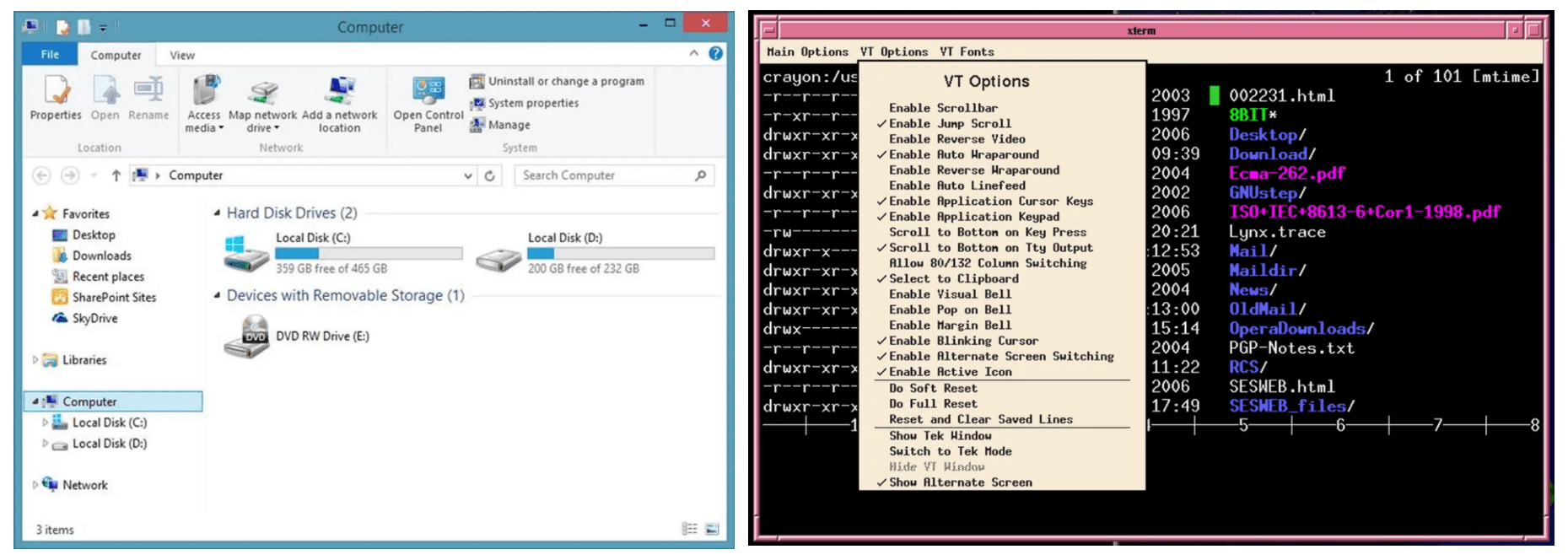The width and height of the screenshot is (1568, 560).
Task: Open the address bar history dropdown arrow
Action: (468, 175)
